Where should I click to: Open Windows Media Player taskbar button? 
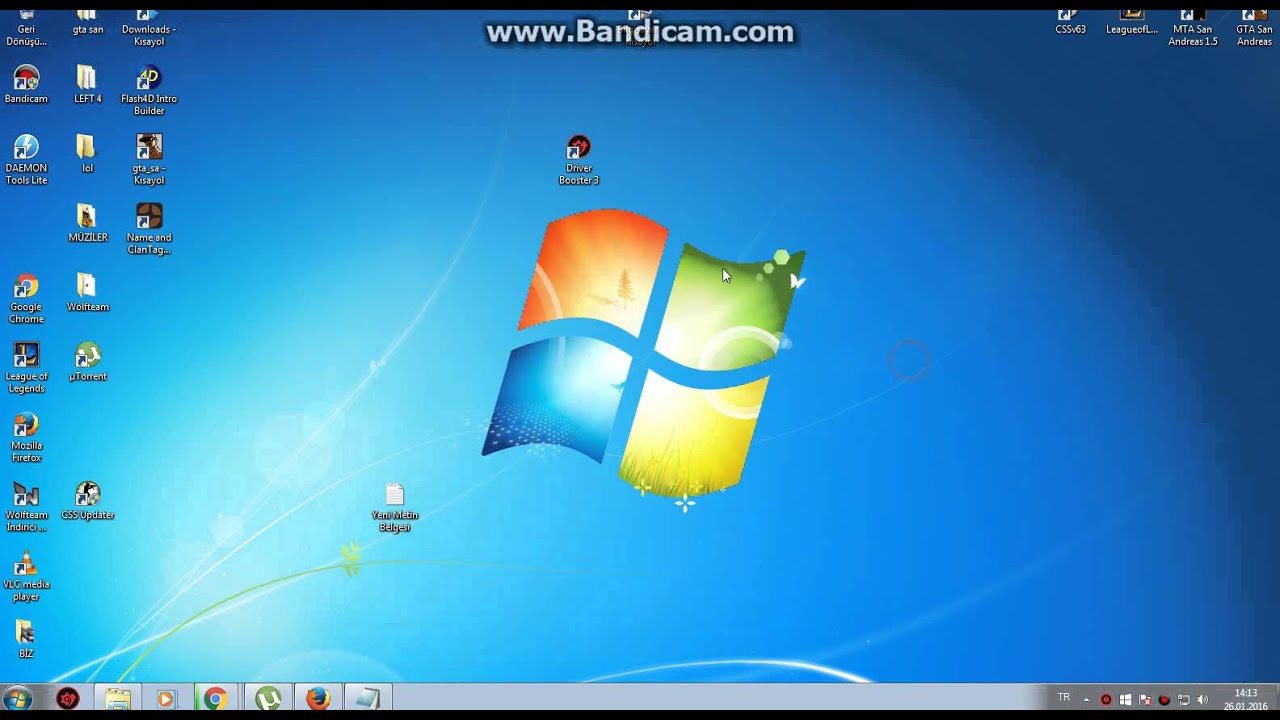(x=166, y=698)
